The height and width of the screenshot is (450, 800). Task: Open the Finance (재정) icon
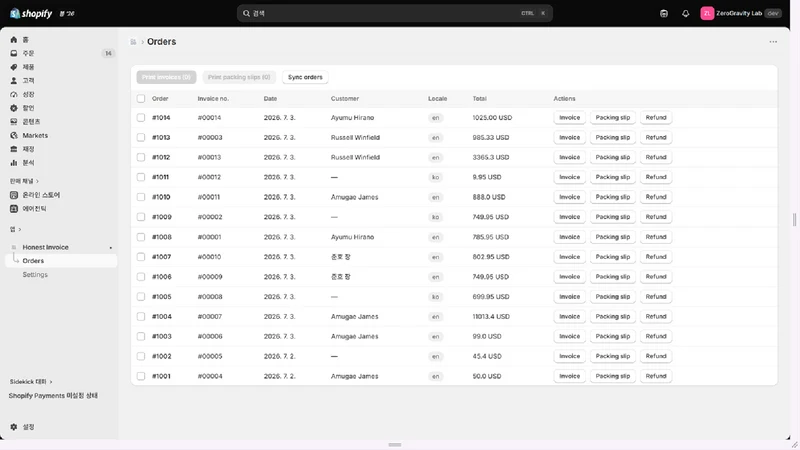(14, 149)
